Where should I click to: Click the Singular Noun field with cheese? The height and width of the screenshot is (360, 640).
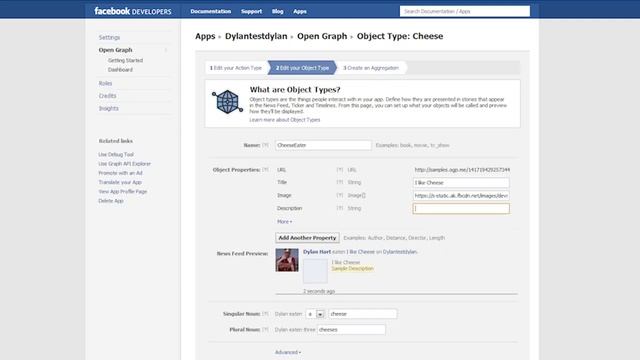(x=363, y=314)
